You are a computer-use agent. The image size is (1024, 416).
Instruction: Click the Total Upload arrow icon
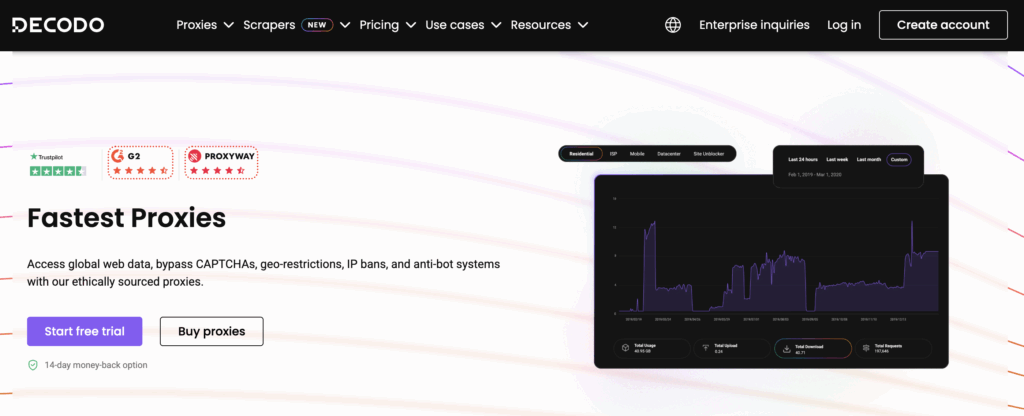[x=705, y=348]
